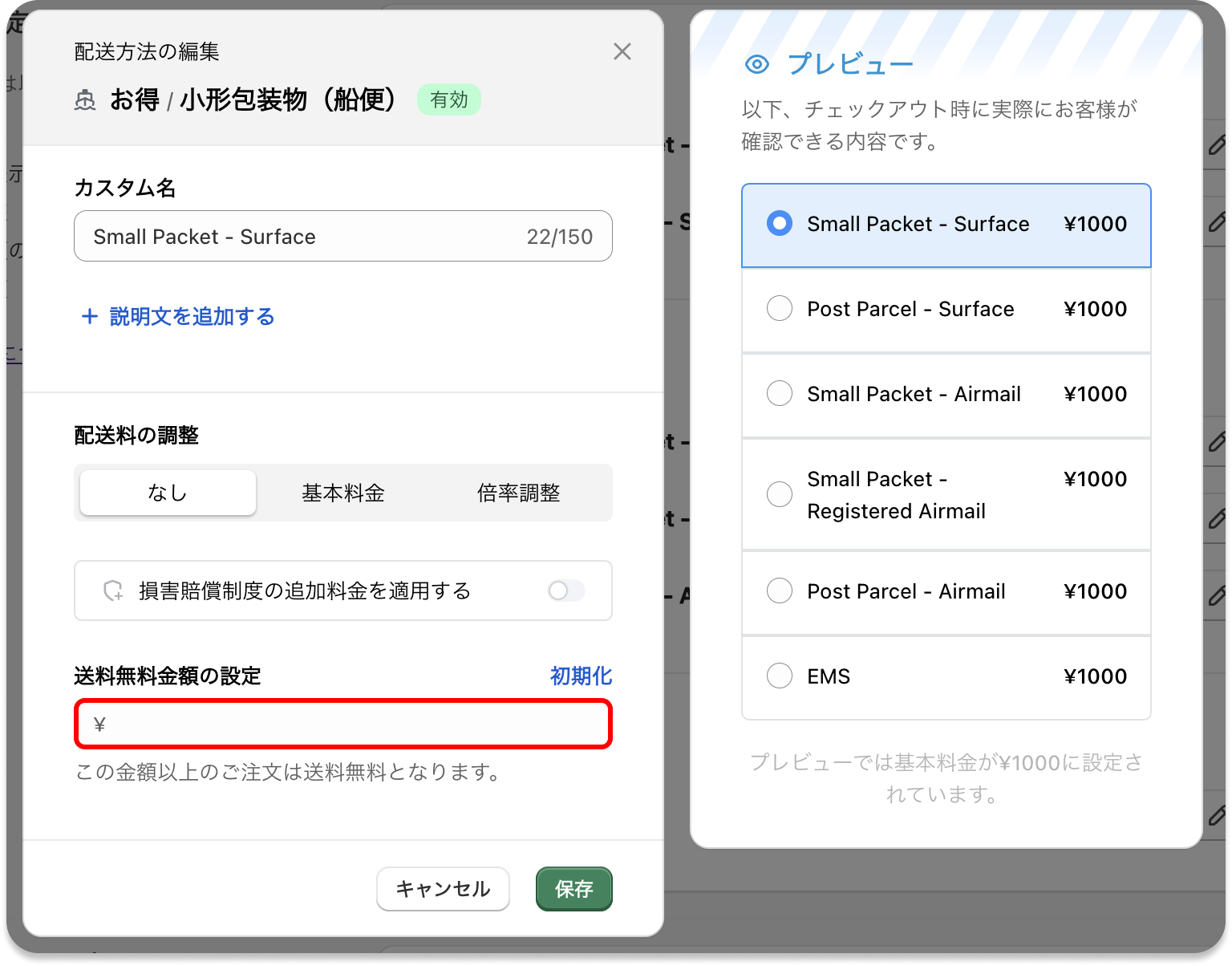Screen dimensions: 1232x966
Task: Select the なし option in 配送料の調整
Action: tap(167, 493)
